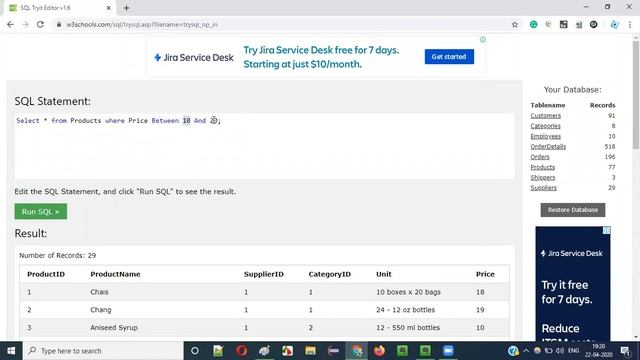The image size is (640, 360).
Task: Click Get started on Jira ad
Action: 449,57
